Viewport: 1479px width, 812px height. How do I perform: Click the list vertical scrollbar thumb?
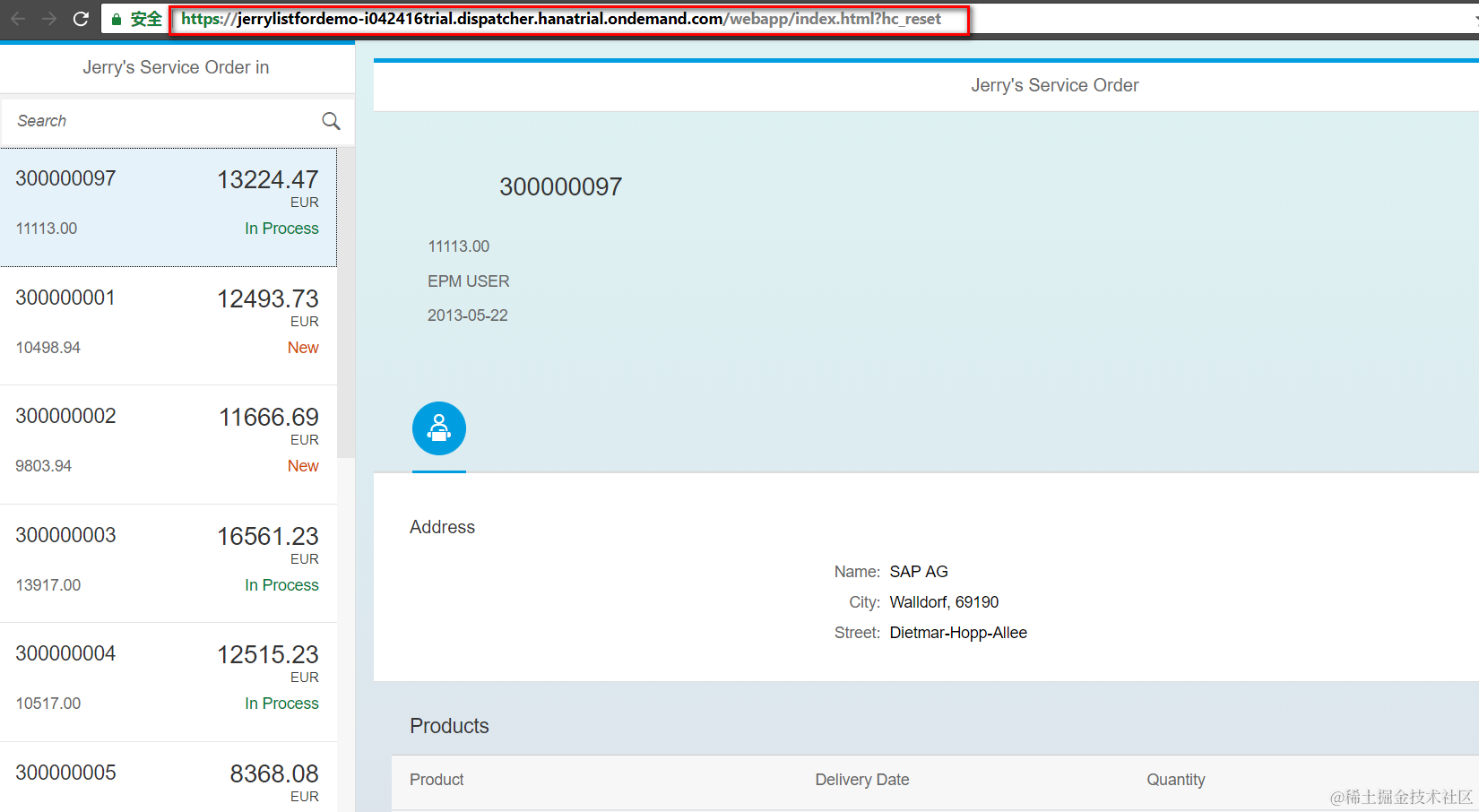pos(346,303)
